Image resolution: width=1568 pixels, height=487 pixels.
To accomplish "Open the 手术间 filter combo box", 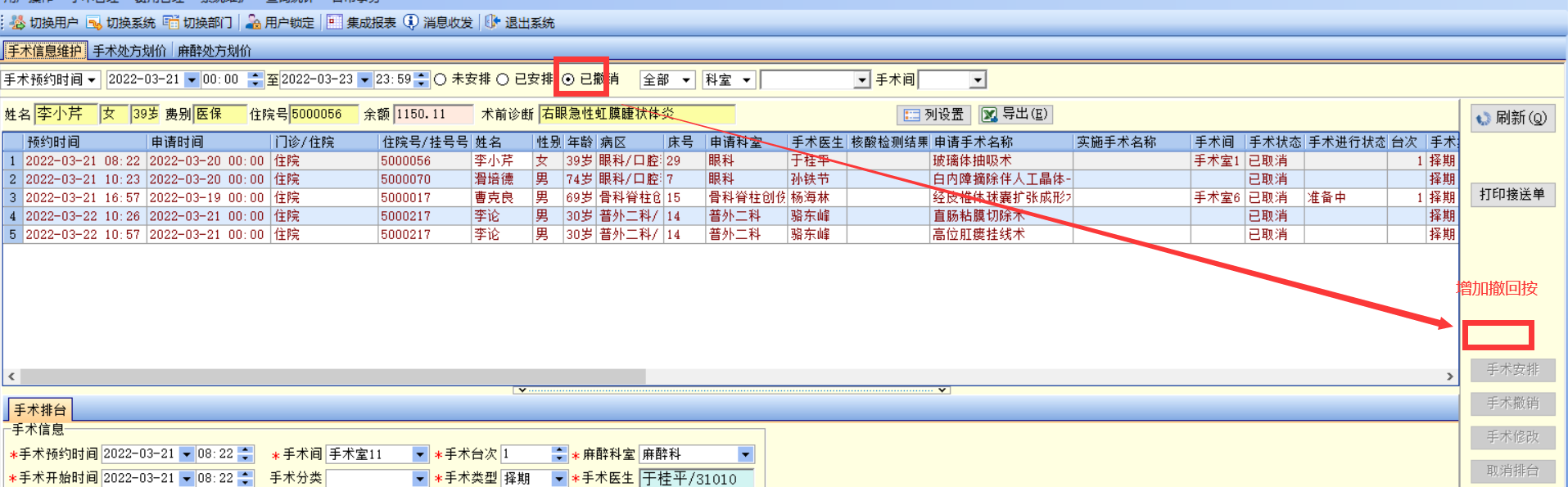I will [977, 79].
